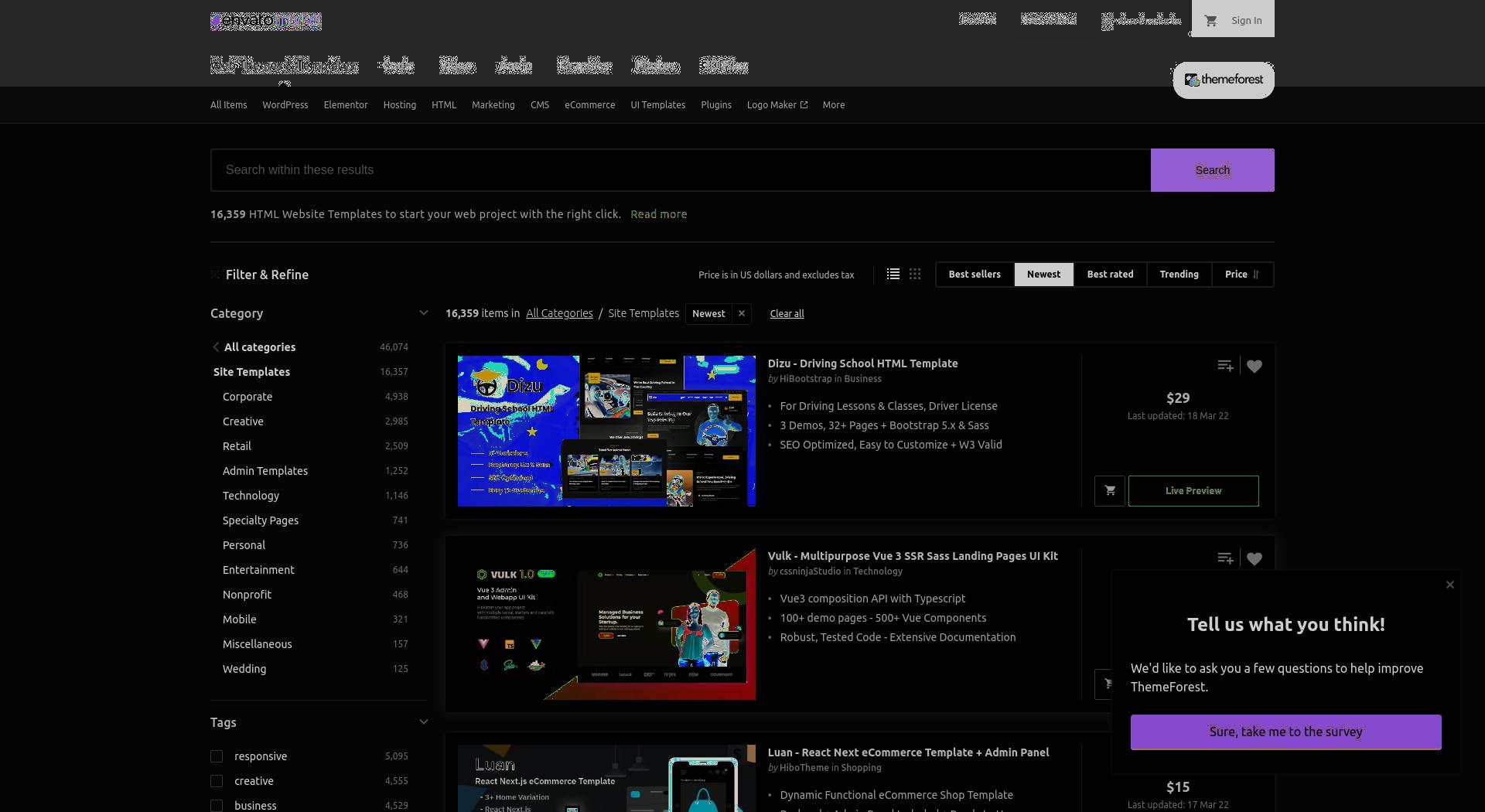Open Elementor nav item

[346, 105]
